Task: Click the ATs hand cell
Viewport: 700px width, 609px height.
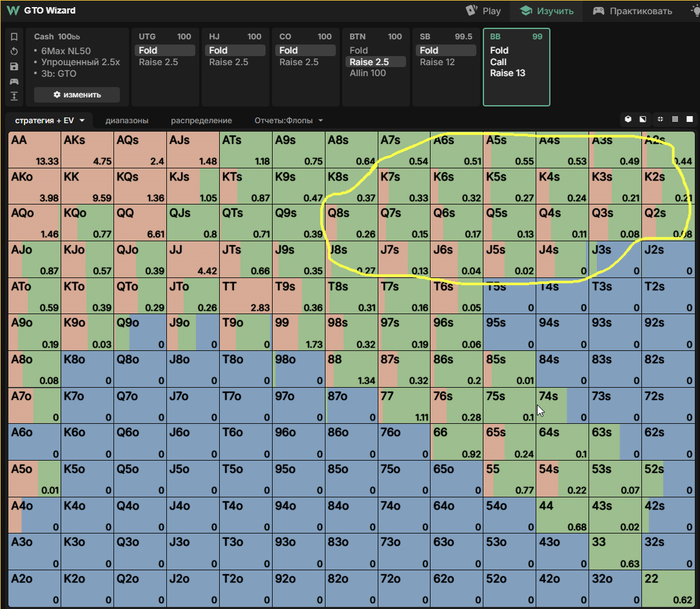Action: 246,150
